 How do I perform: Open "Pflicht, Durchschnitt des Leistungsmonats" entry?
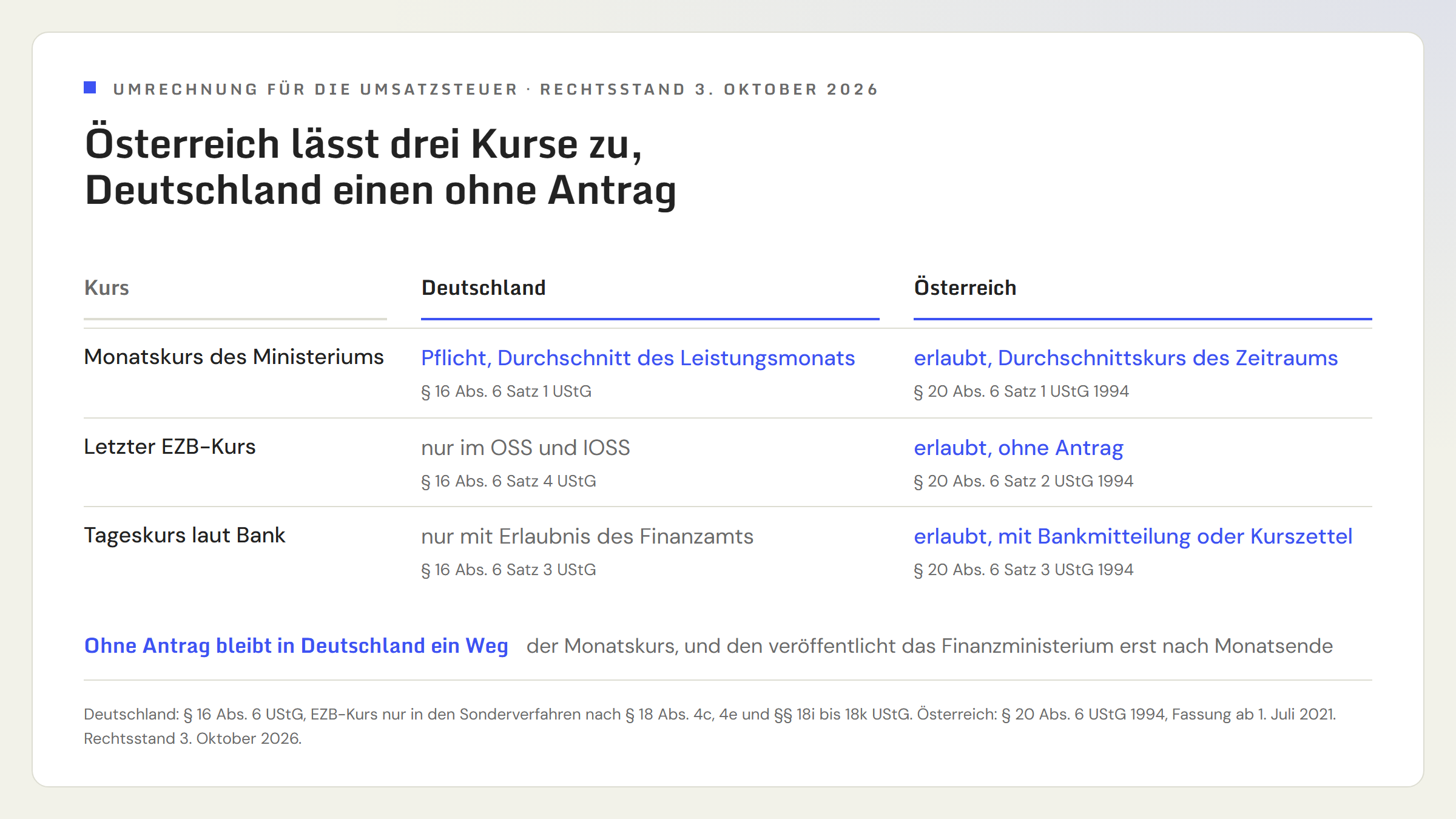click(x=638, y=358)
